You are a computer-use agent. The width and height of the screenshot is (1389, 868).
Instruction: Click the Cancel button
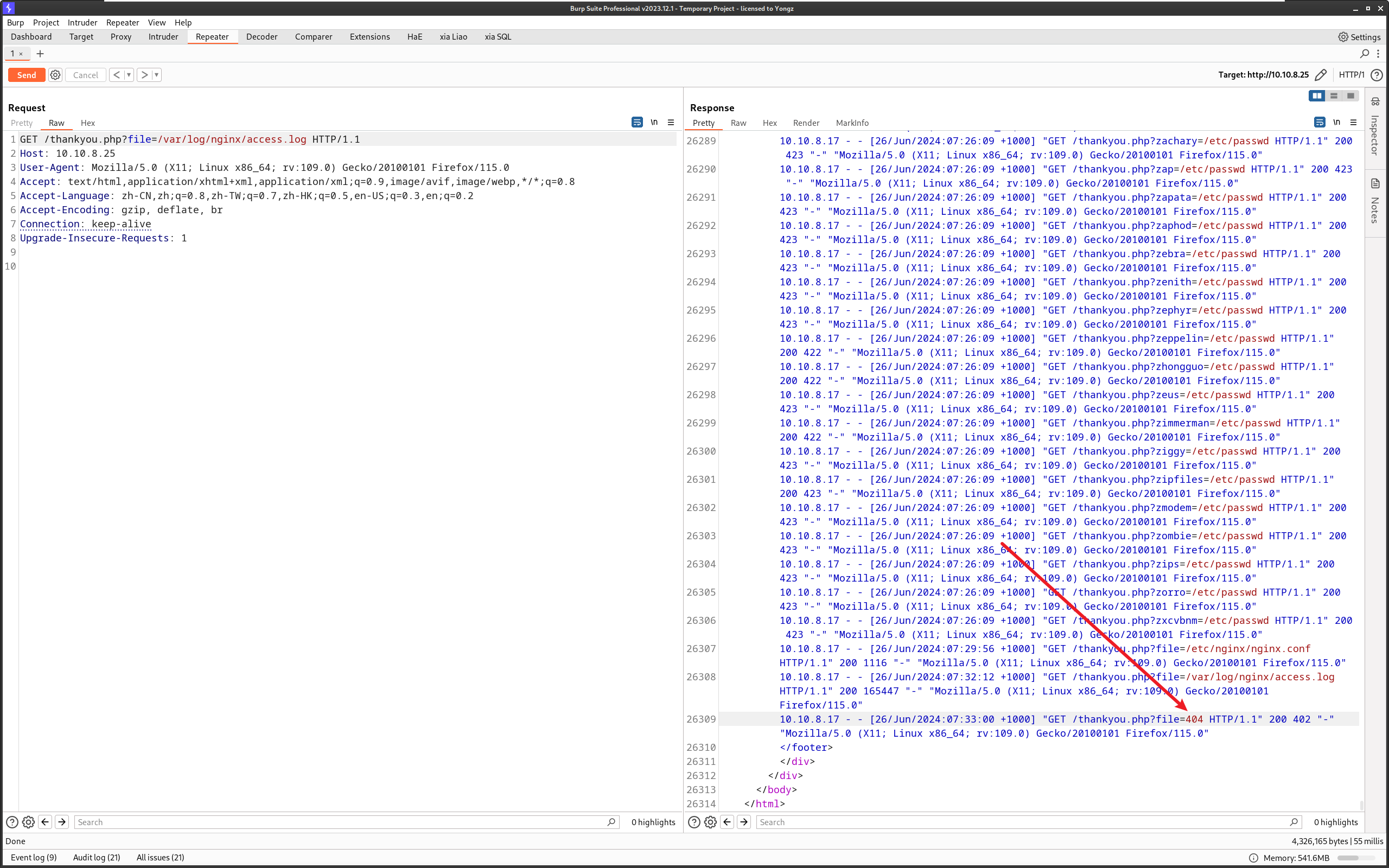coord(86,75)
